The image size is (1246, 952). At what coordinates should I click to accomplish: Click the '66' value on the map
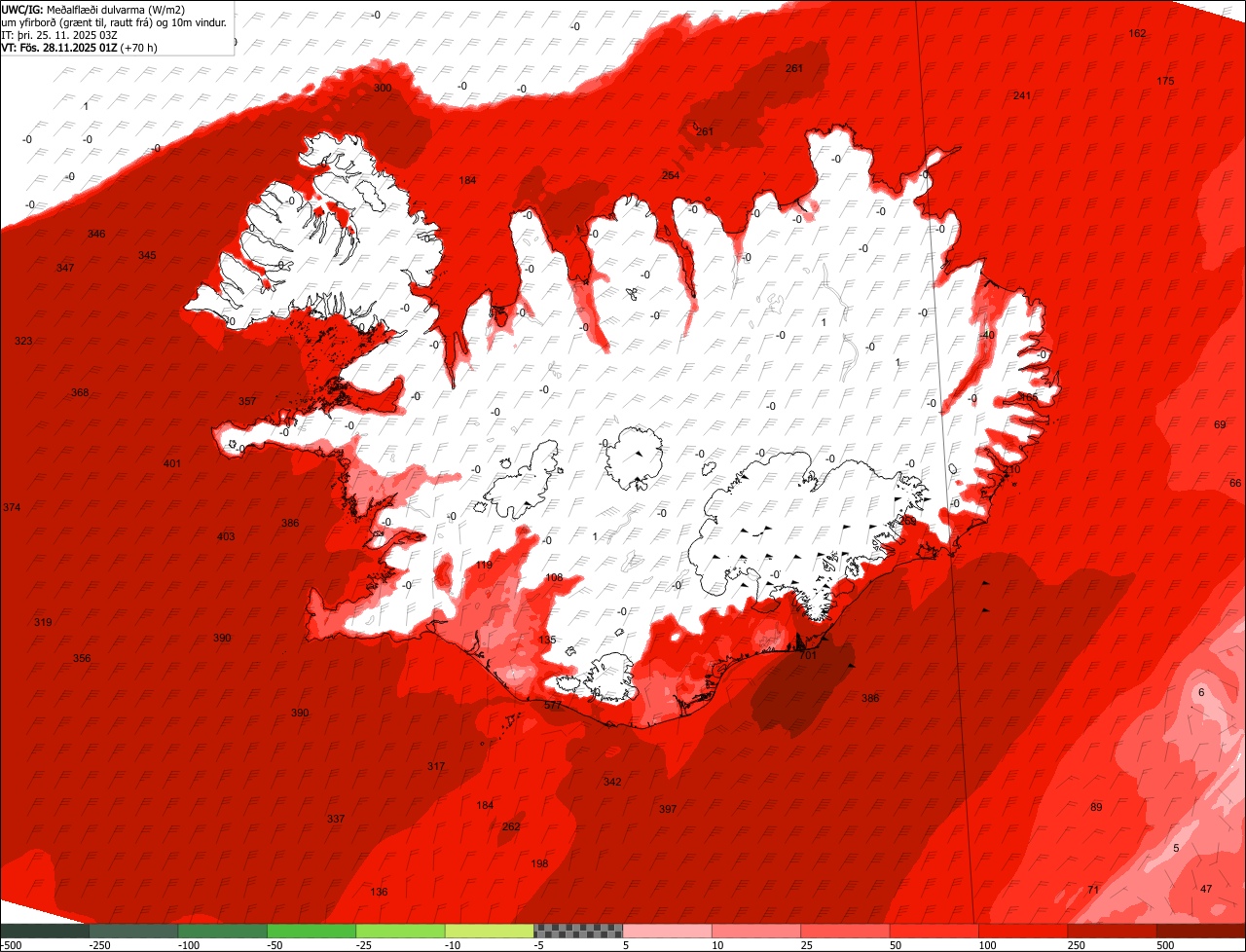1235,483
